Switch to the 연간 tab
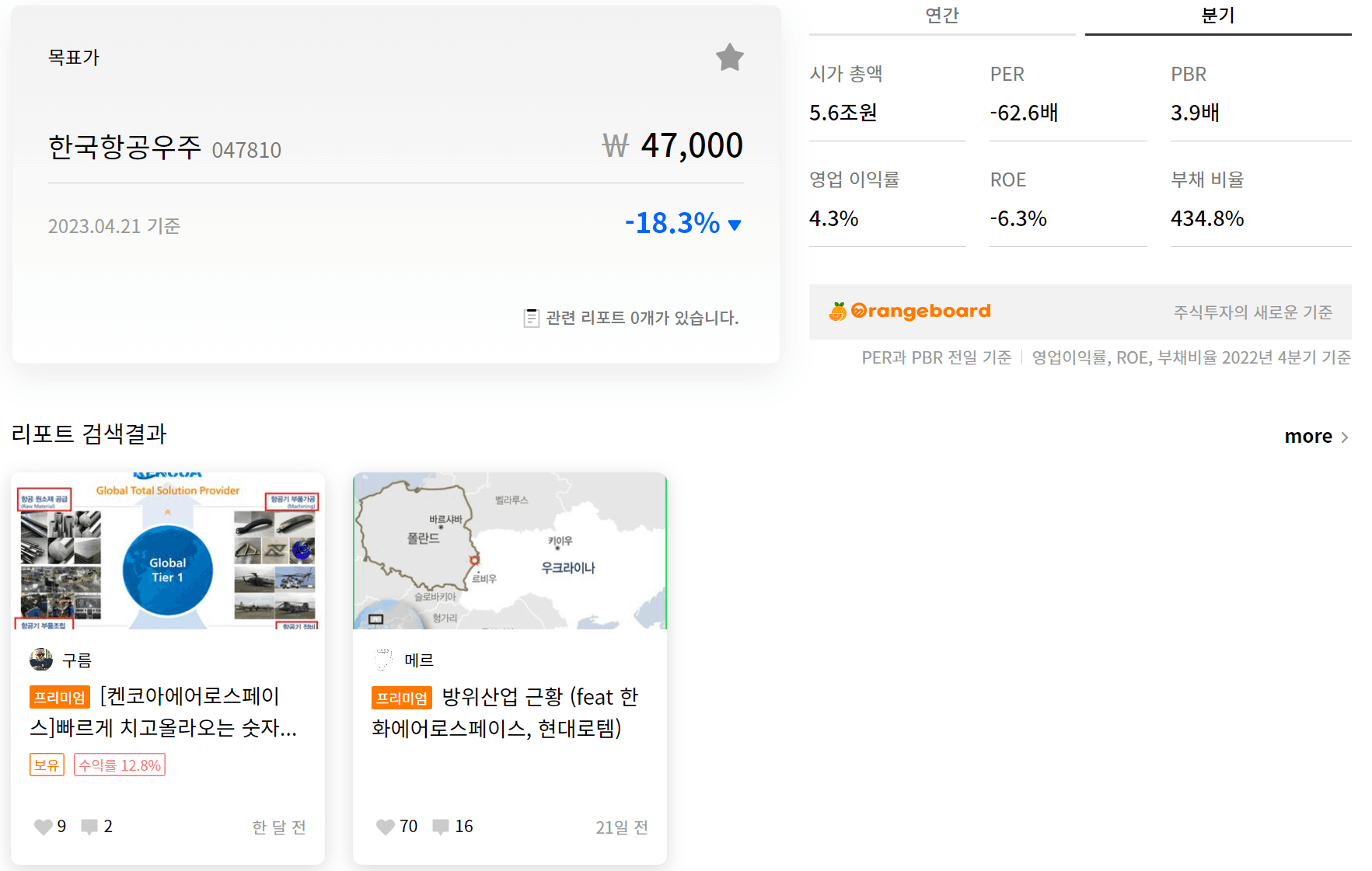 tap(942, 16)
